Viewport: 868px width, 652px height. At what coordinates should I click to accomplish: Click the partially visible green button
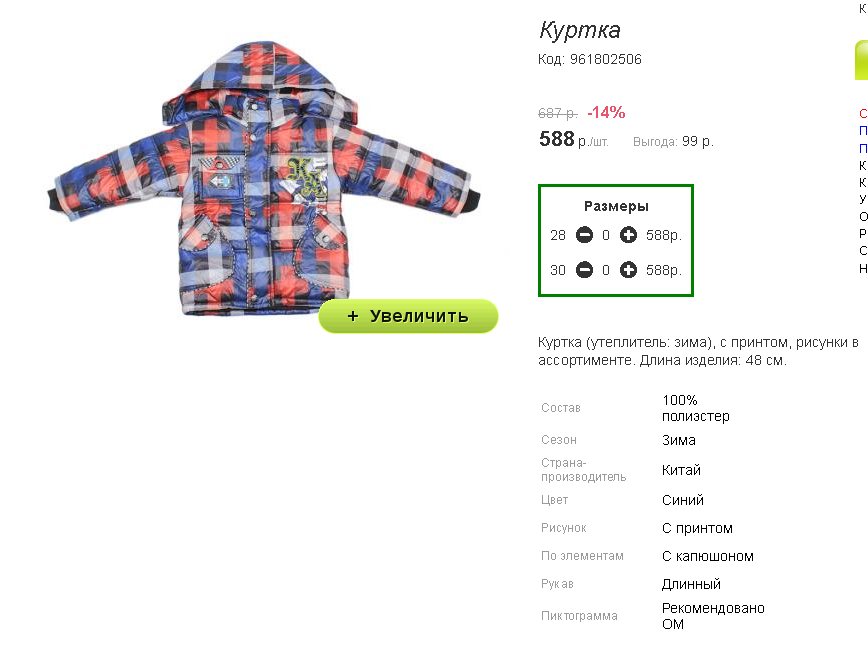point(861,60)
